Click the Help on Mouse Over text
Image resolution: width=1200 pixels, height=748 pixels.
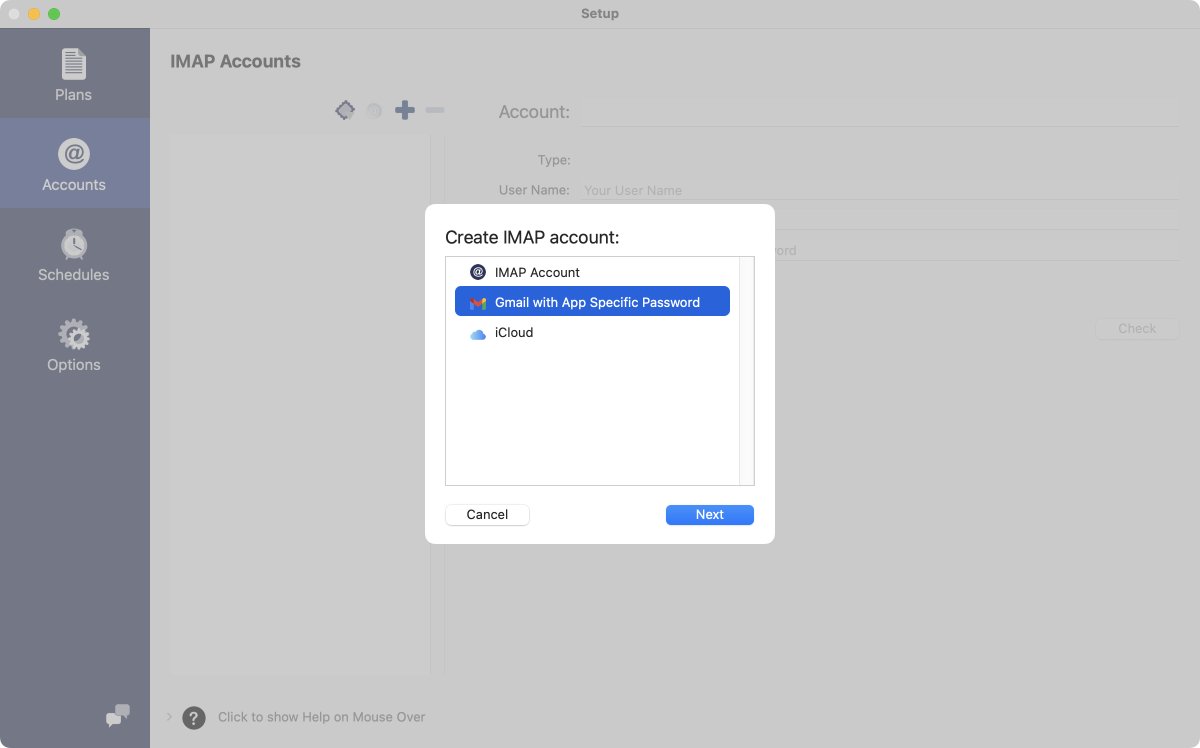point(323,717)
